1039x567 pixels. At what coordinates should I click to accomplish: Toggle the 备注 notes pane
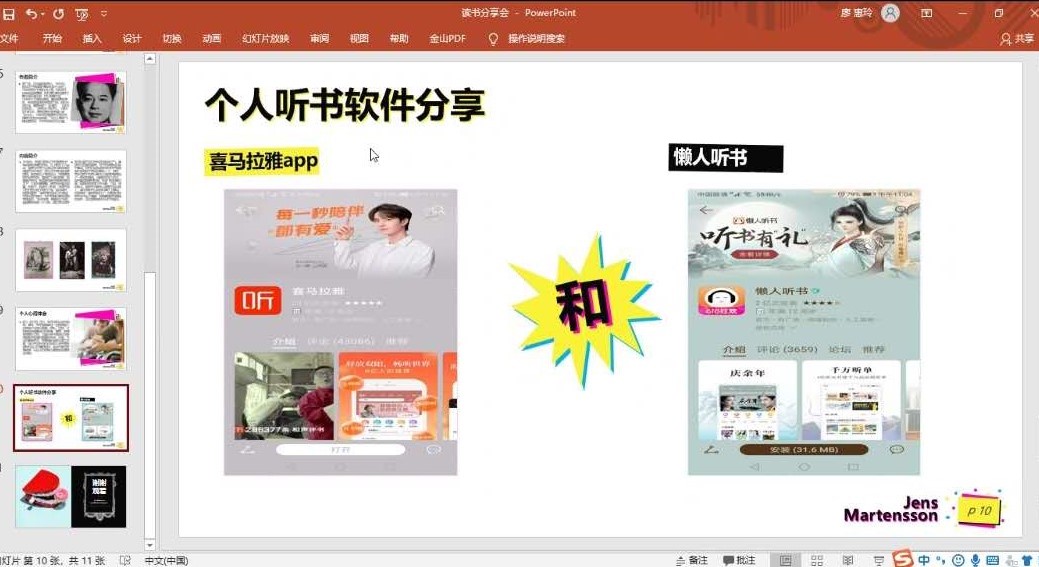click(692, 560)
